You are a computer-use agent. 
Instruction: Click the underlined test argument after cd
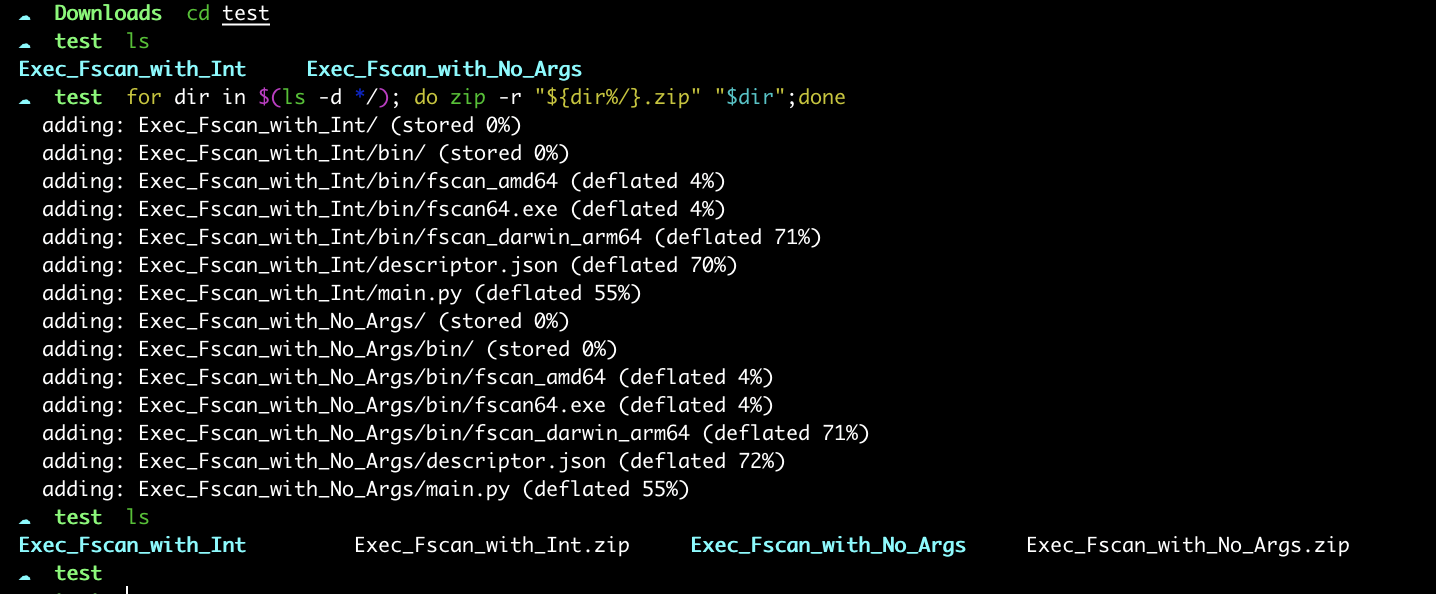[x=246, y=14]
